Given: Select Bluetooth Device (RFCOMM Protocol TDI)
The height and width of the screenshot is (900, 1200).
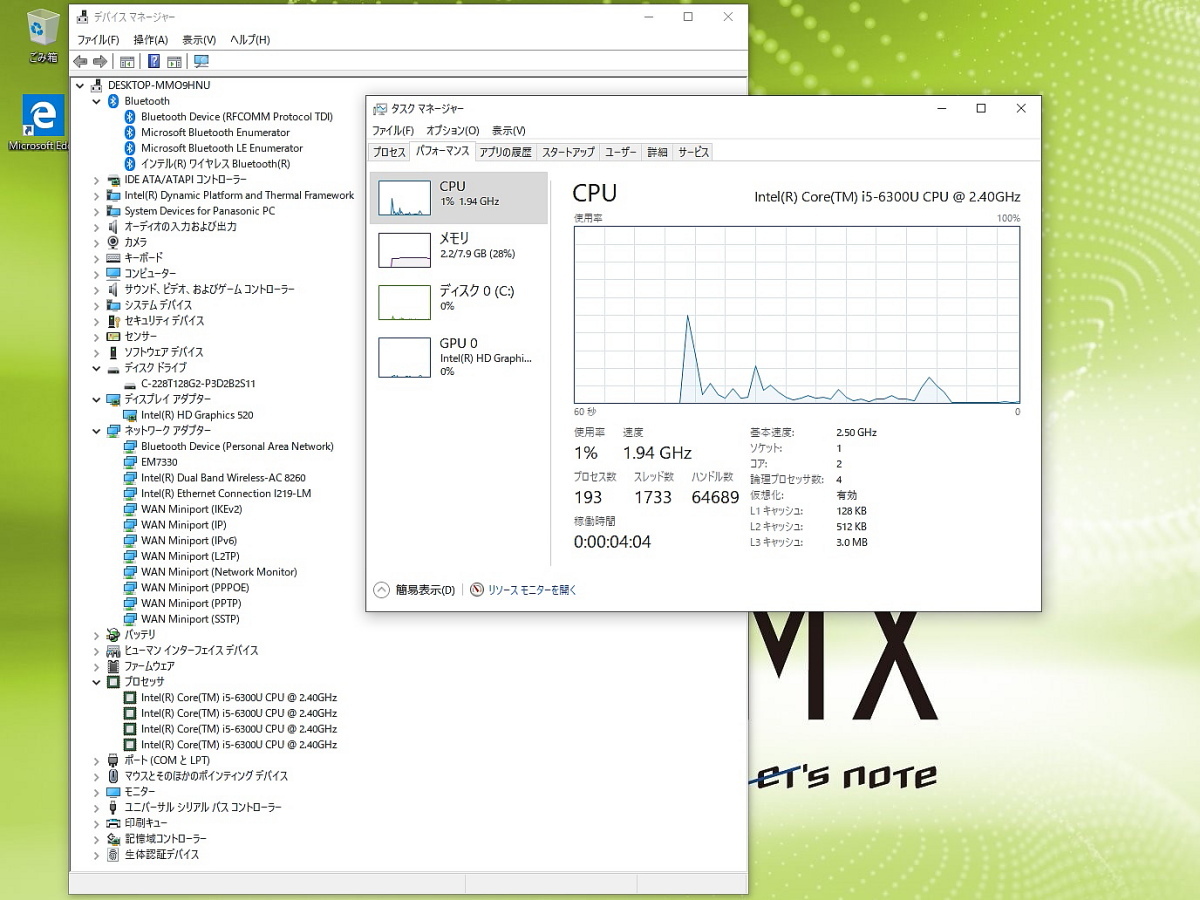Looking at the screenshot, I should 237,117.
